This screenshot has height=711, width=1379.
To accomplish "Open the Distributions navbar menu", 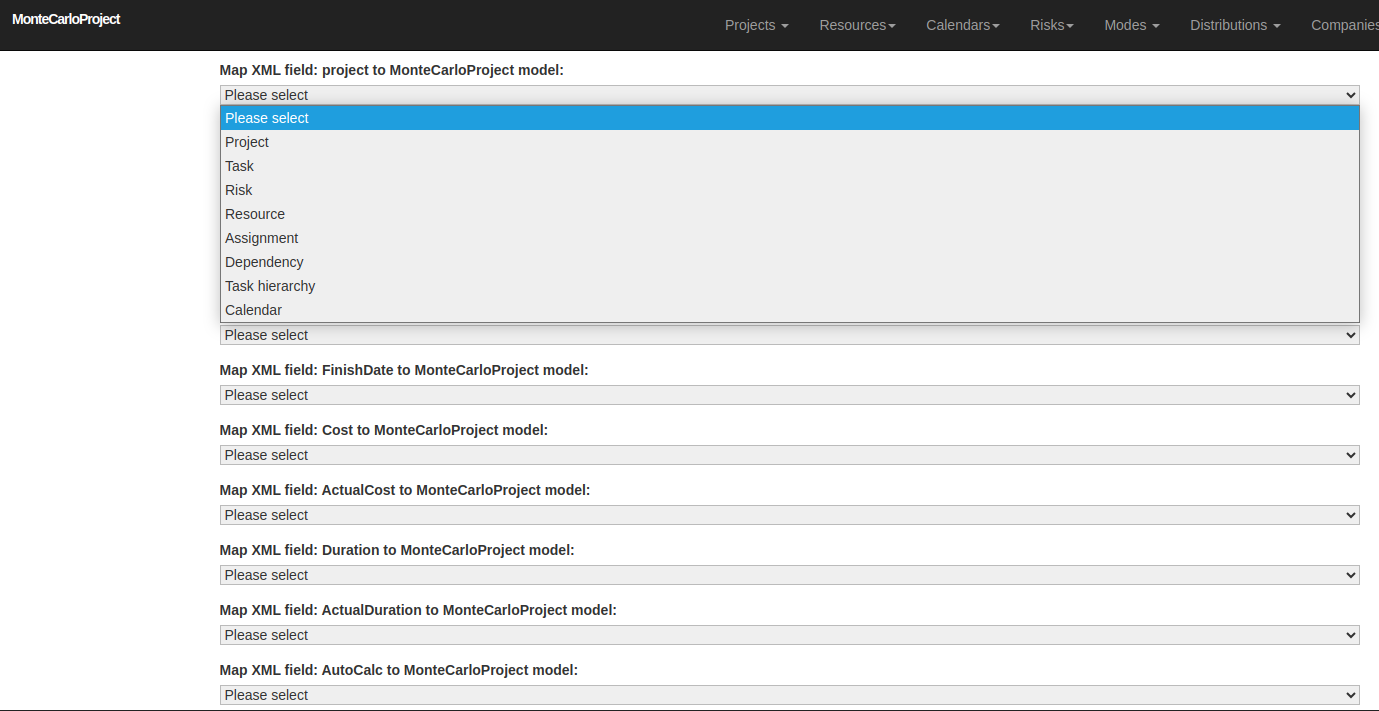I will [x=1235, y=25].
